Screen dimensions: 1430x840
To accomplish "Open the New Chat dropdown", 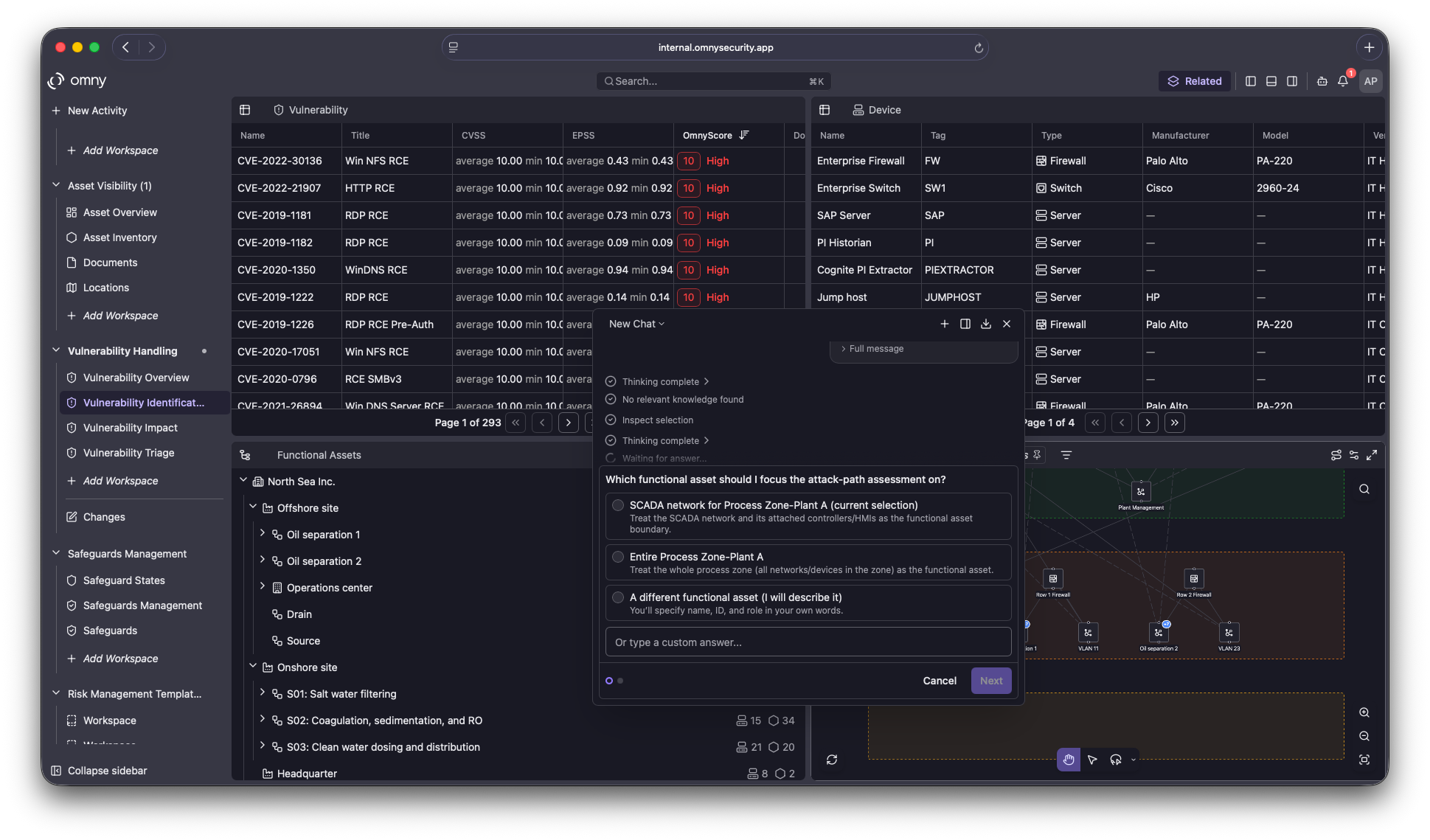I will point(636,324).
